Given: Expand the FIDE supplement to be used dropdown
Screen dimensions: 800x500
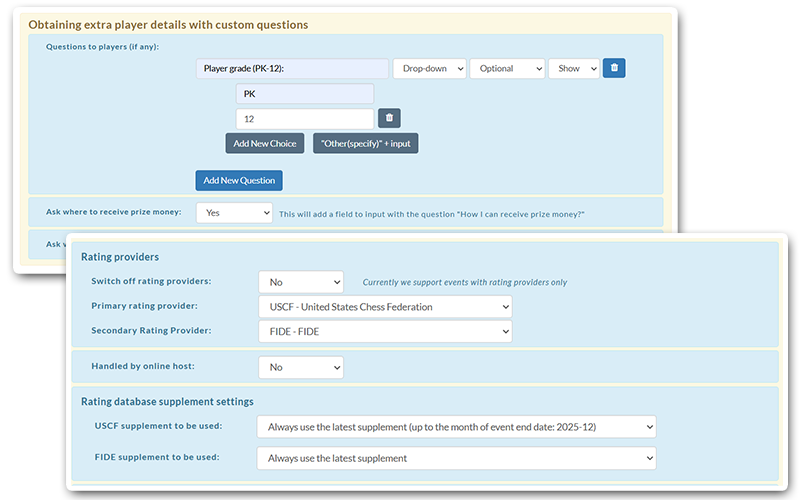Looking at the screenshot, I should pyautogui.click(x=456, y=458).
